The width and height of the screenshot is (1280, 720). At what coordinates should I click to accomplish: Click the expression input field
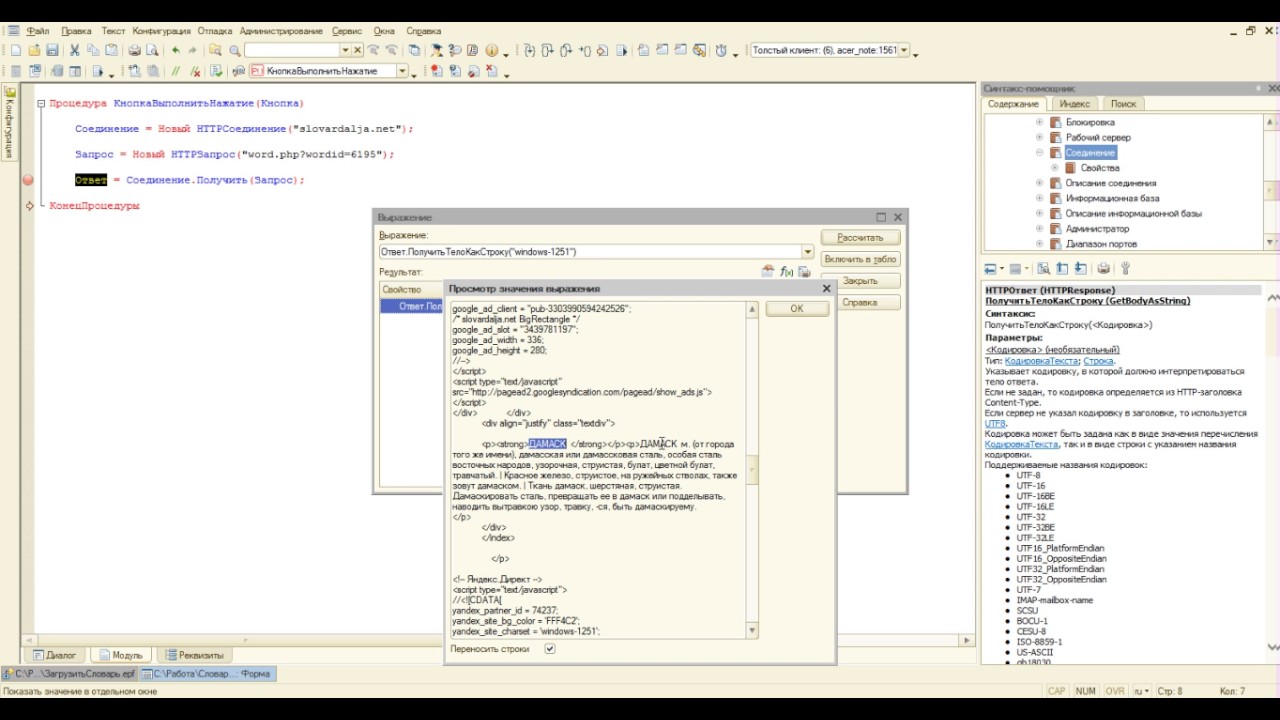click(590, 252)
